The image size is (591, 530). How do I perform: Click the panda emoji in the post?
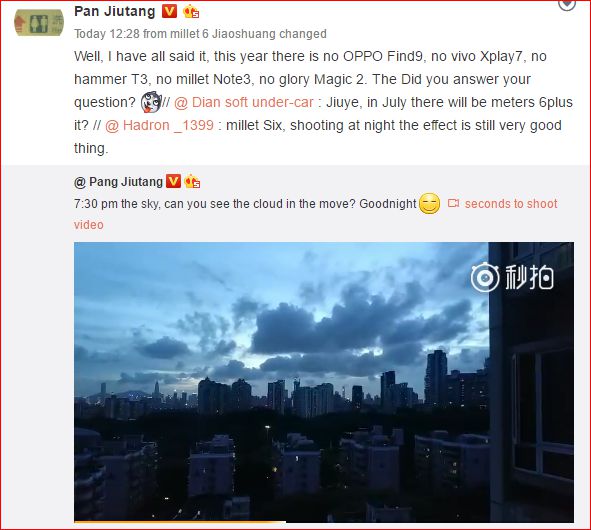(x=151, y=102)
